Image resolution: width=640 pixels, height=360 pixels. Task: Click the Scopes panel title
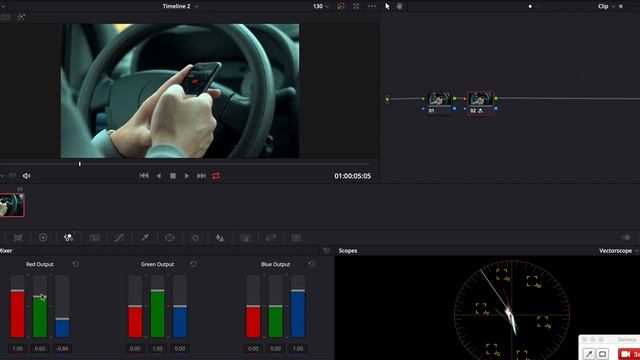point(348,251)
